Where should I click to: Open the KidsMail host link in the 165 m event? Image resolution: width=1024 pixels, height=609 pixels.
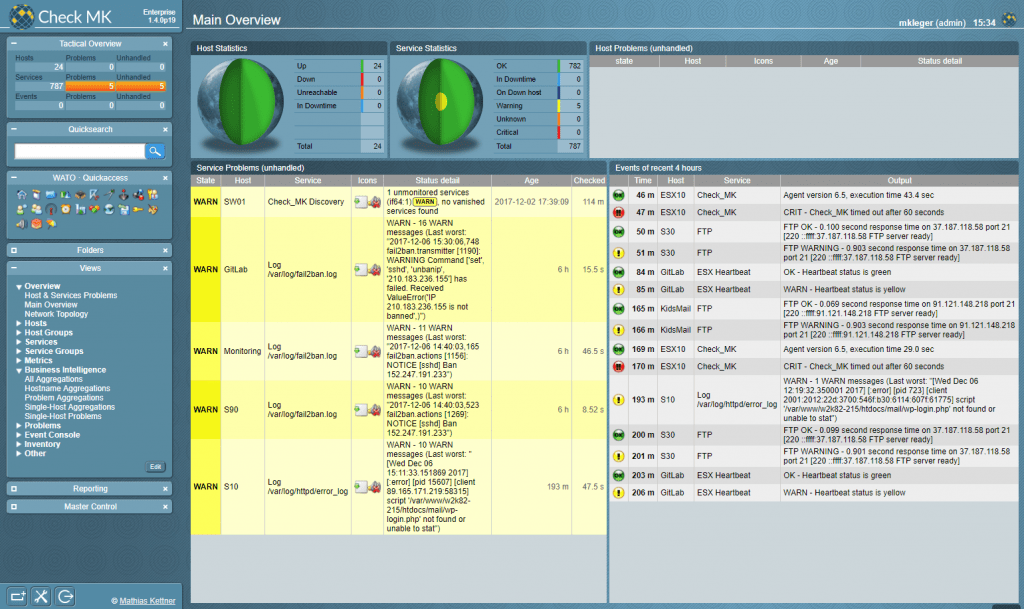pos(675,309)
